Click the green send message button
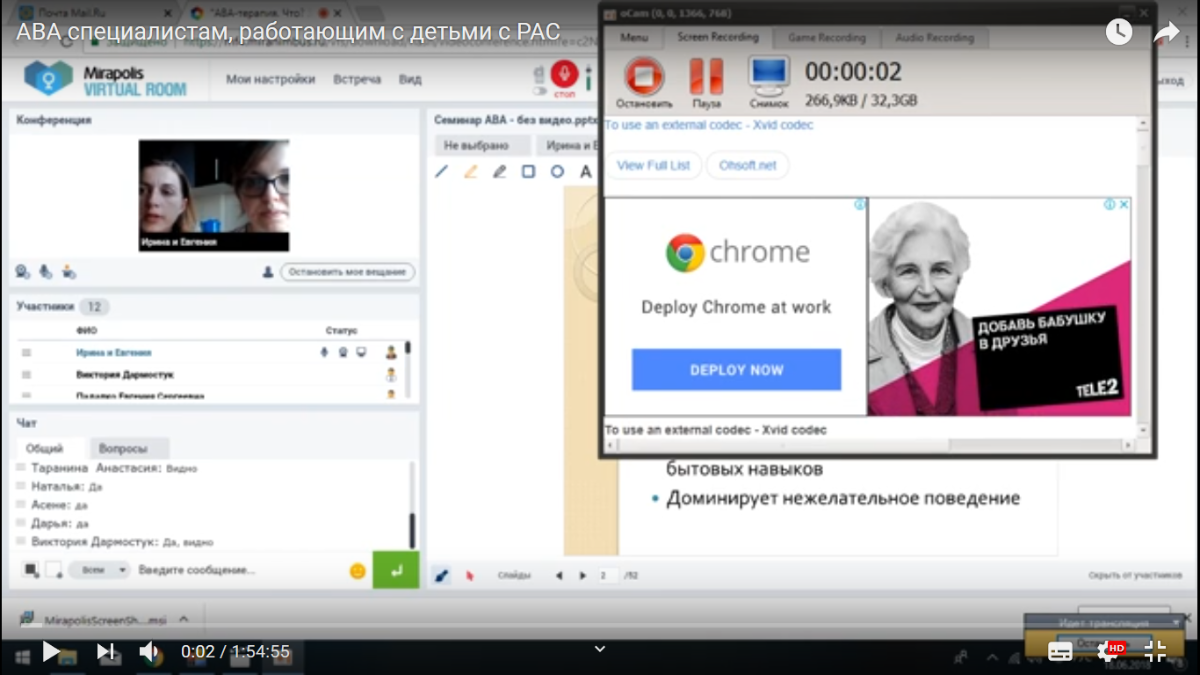This screenshot has width=1200, height=675. click(396, 570)
